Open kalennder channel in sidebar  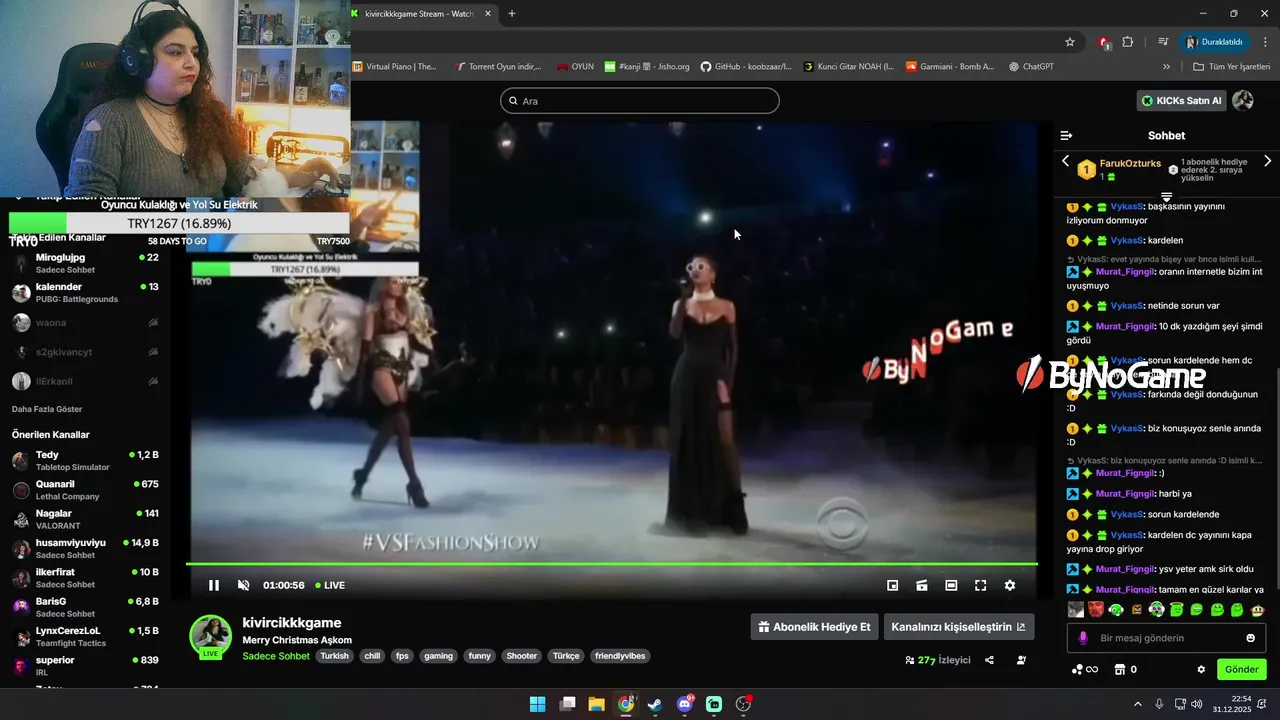[85, 293]
